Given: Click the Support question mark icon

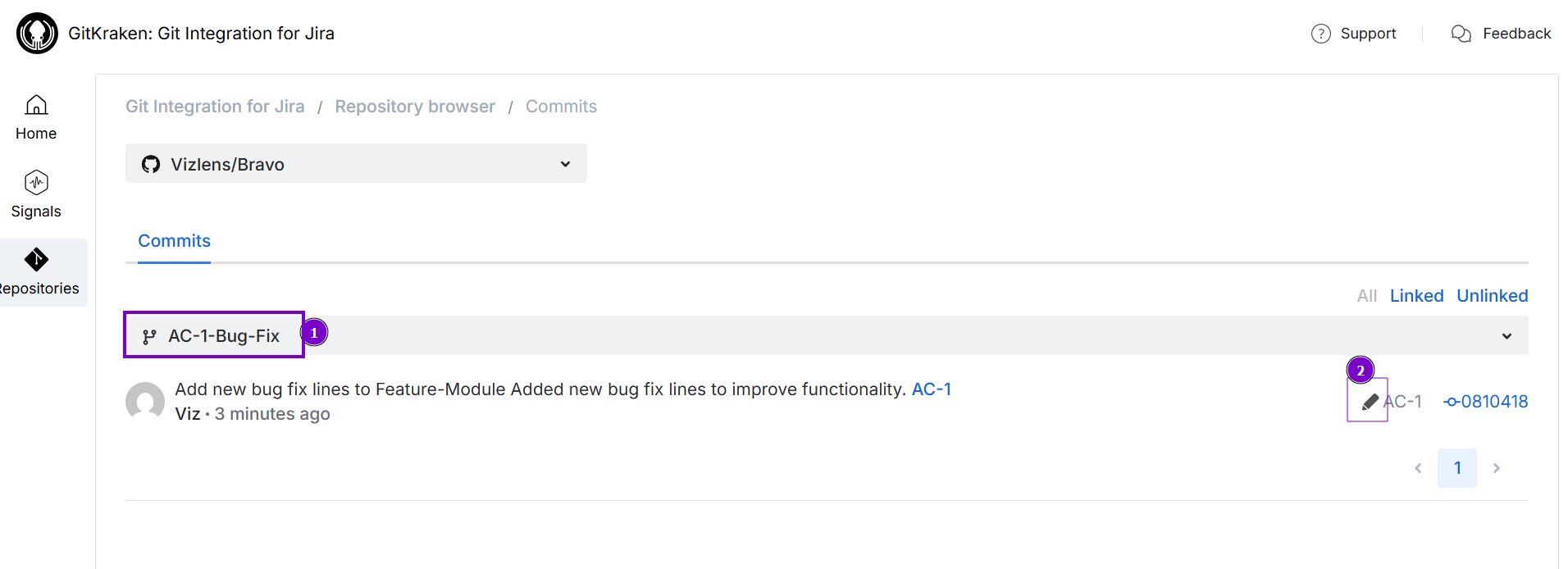Looking at the screenshot, I should [x=1320, y=34].
